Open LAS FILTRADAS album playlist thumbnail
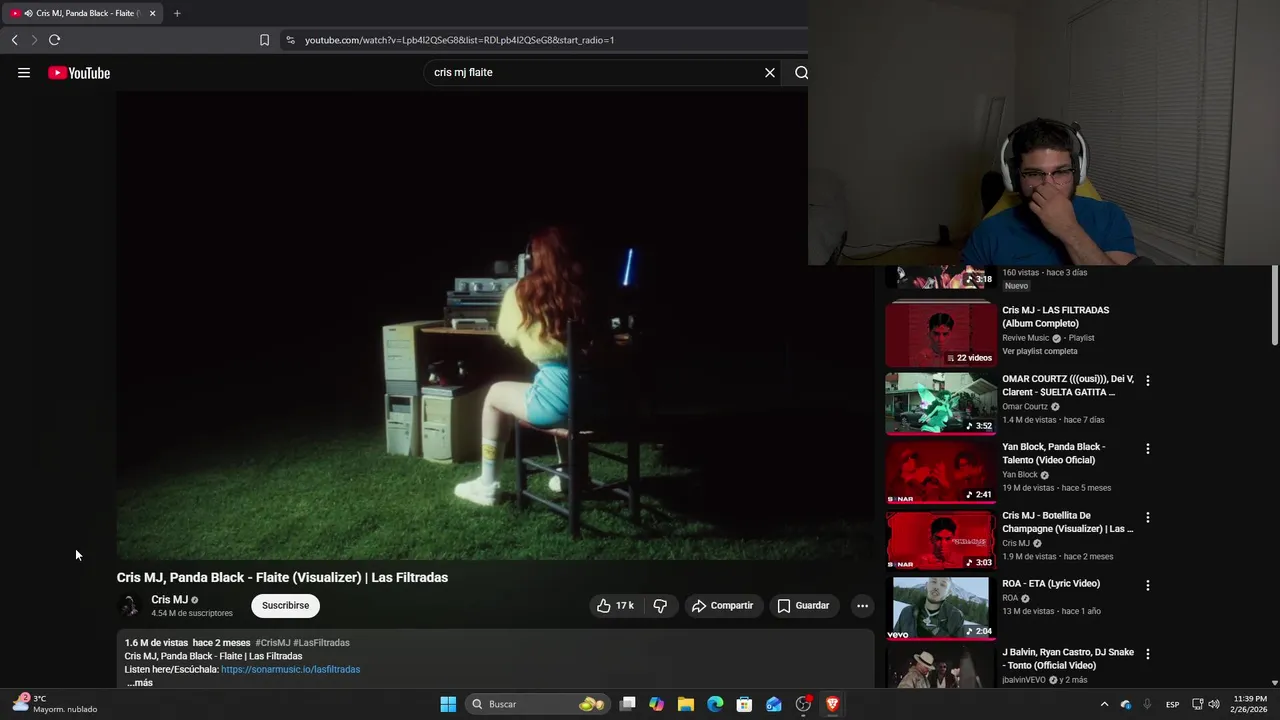Screen dimensions: 1280x720 pyautogui.click(x=941, y=335)
